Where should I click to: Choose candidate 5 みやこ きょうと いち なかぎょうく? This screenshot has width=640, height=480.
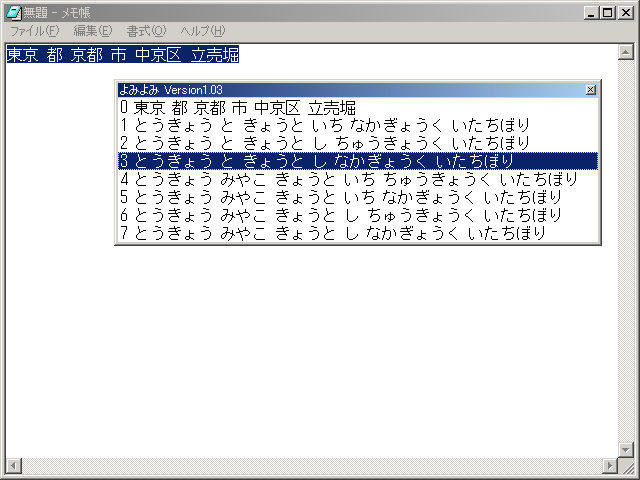click(358, 197)
